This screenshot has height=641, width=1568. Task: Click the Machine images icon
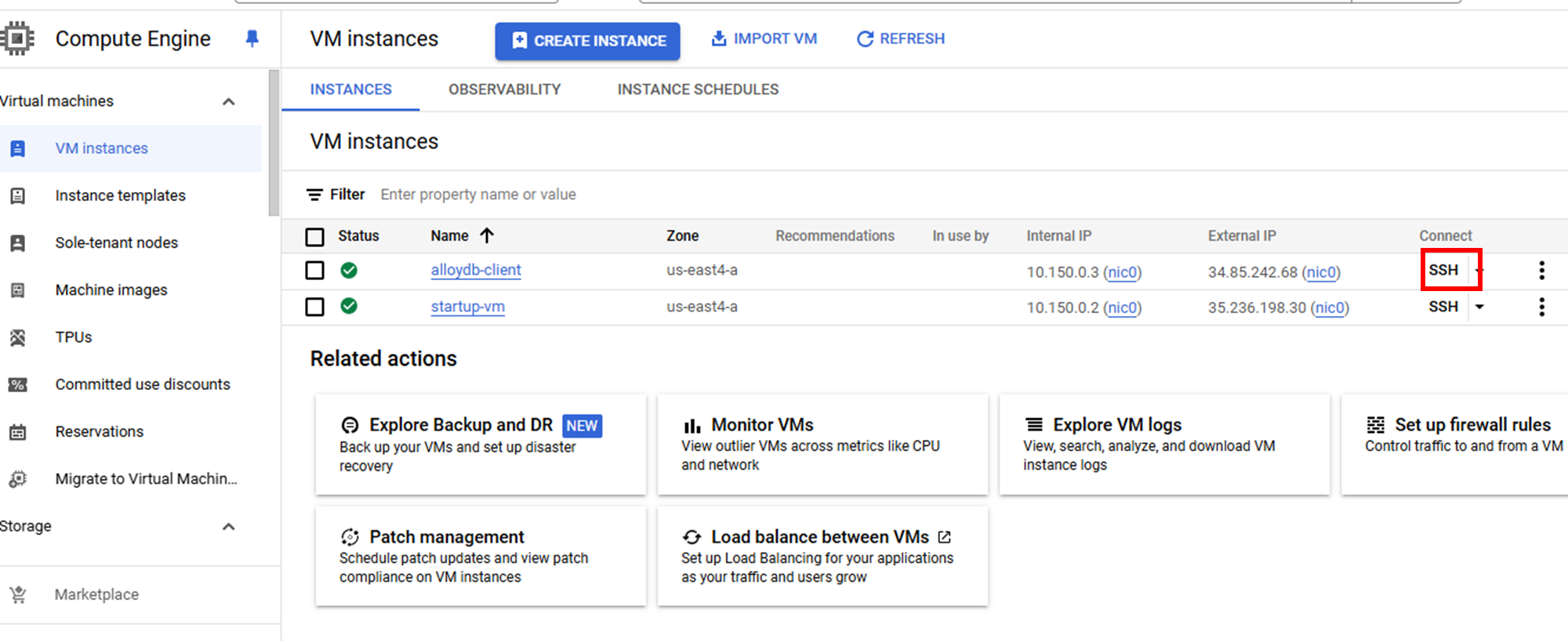point(17,290)
